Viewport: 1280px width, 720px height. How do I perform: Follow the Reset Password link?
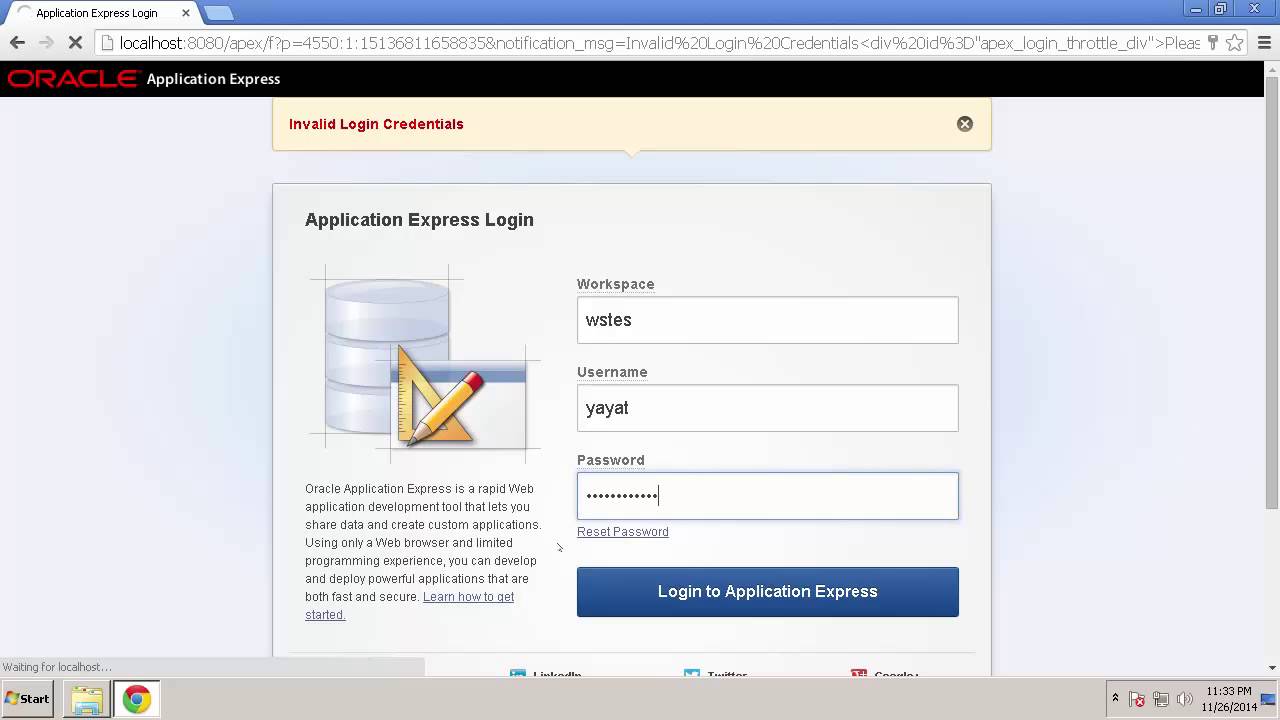click(622, 532)
